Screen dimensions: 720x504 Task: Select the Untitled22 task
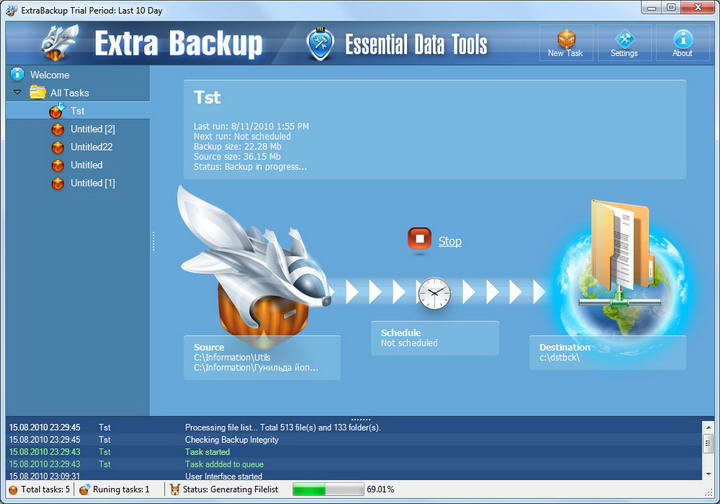coord(91,147)
